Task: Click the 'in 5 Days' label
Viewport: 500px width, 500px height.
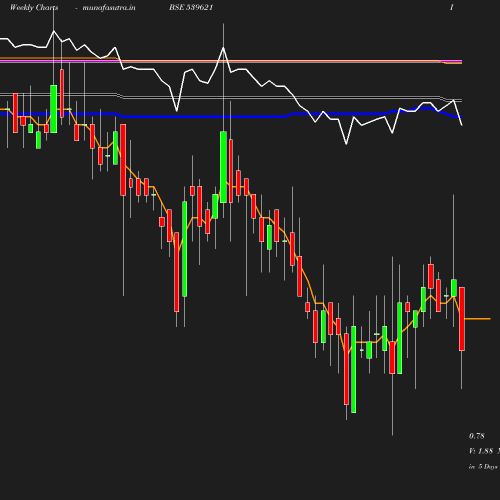Action: [483, 467]
